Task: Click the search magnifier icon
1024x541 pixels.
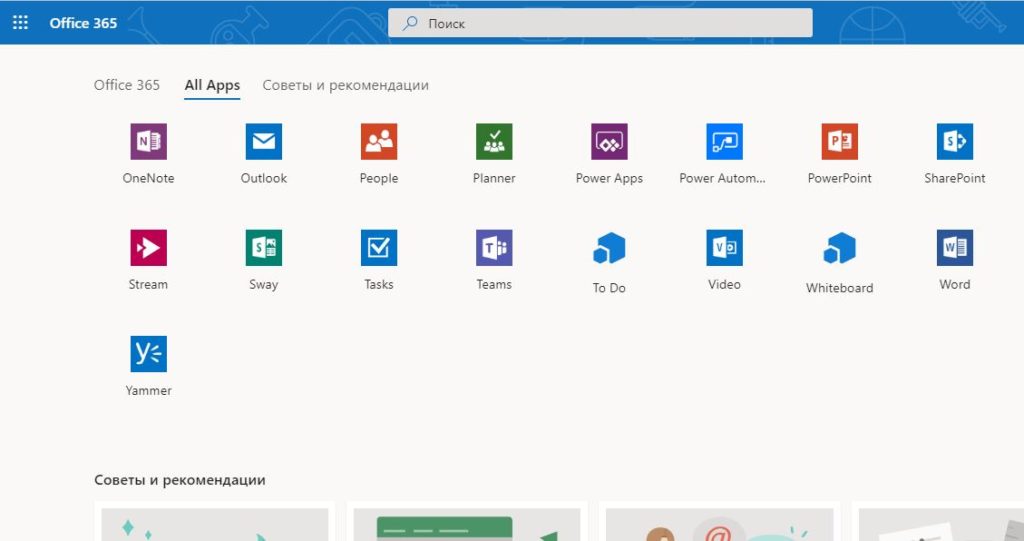Action: click(409, 24)
